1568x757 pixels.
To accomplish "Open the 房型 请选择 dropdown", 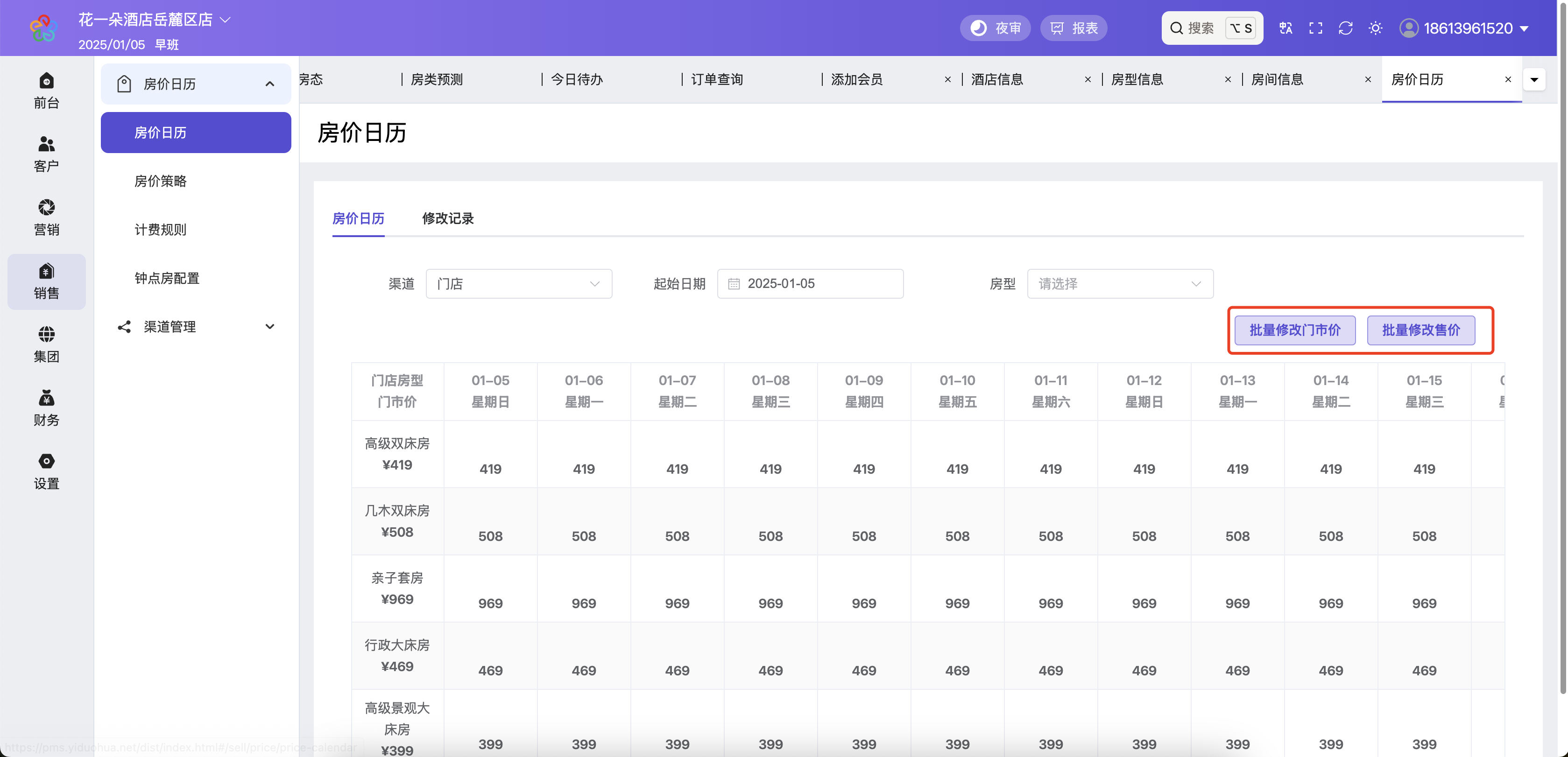I will (1120, 284).
